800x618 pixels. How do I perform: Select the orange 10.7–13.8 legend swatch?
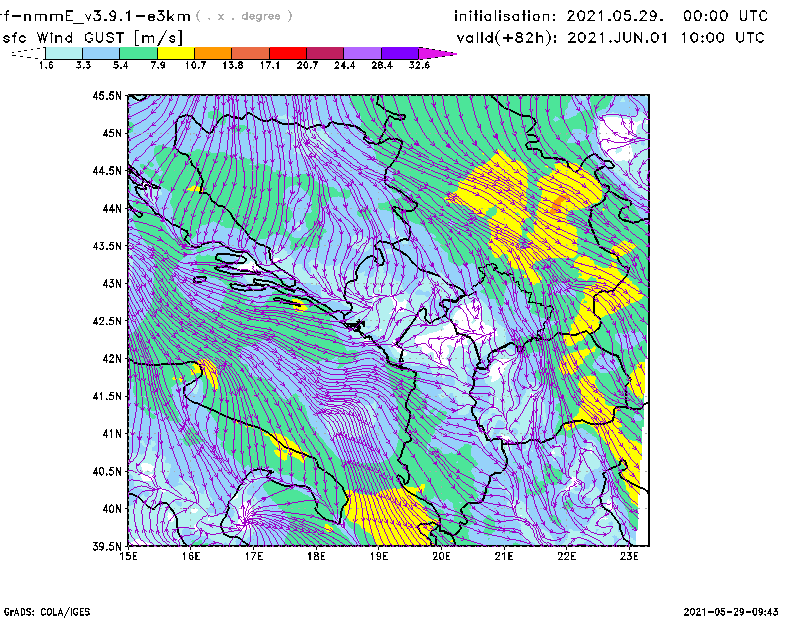click(213, 53)
